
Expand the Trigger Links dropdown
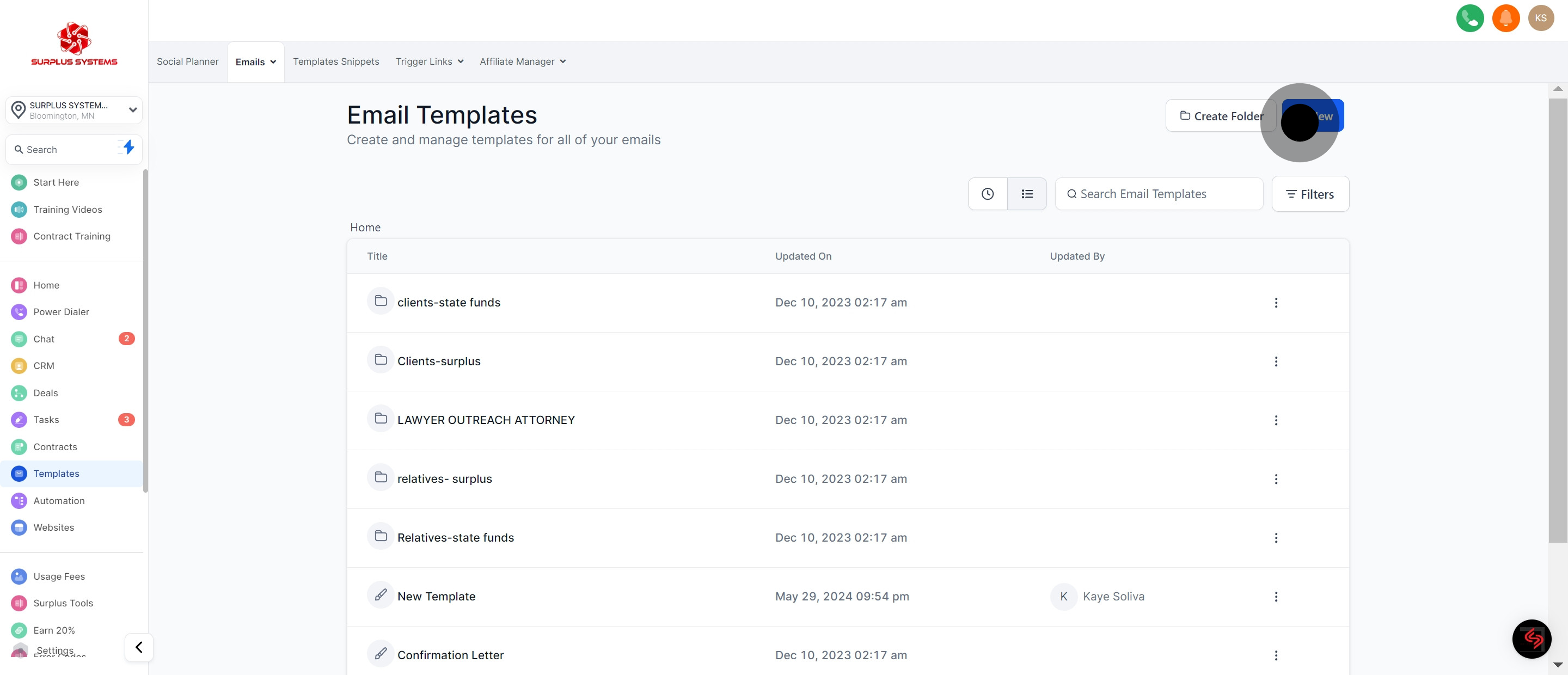click(429, 62)
